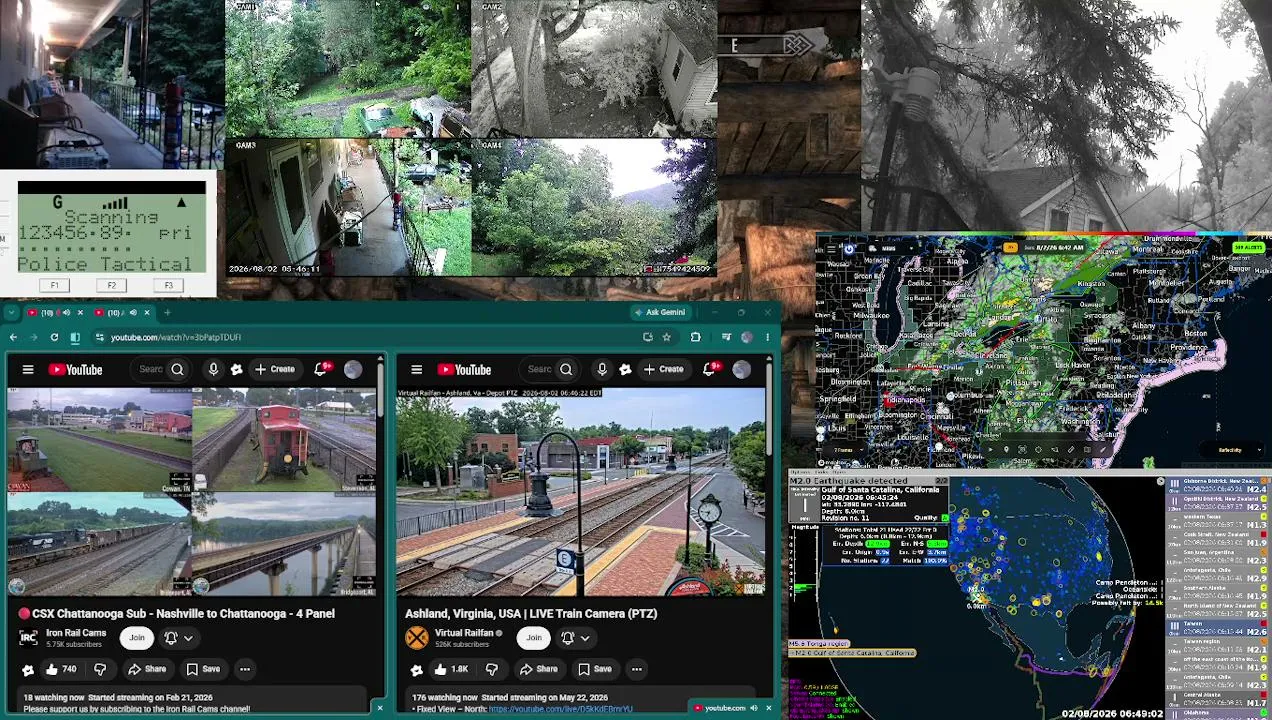Switch to the first YouTube browser tab
This screenshot has height=720, width=1272.
pos(55,313)
